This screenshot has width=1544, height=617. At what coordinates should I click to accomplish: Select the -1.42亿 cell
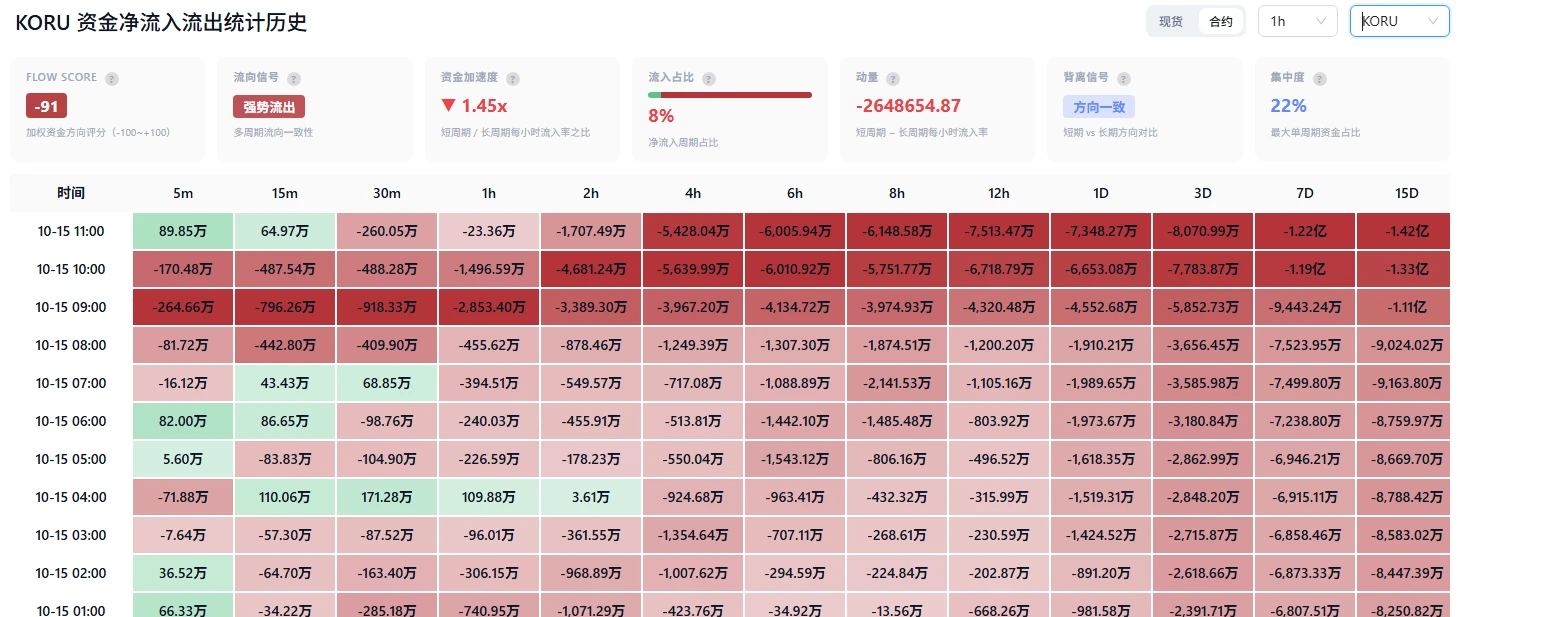pos(1404,231)
